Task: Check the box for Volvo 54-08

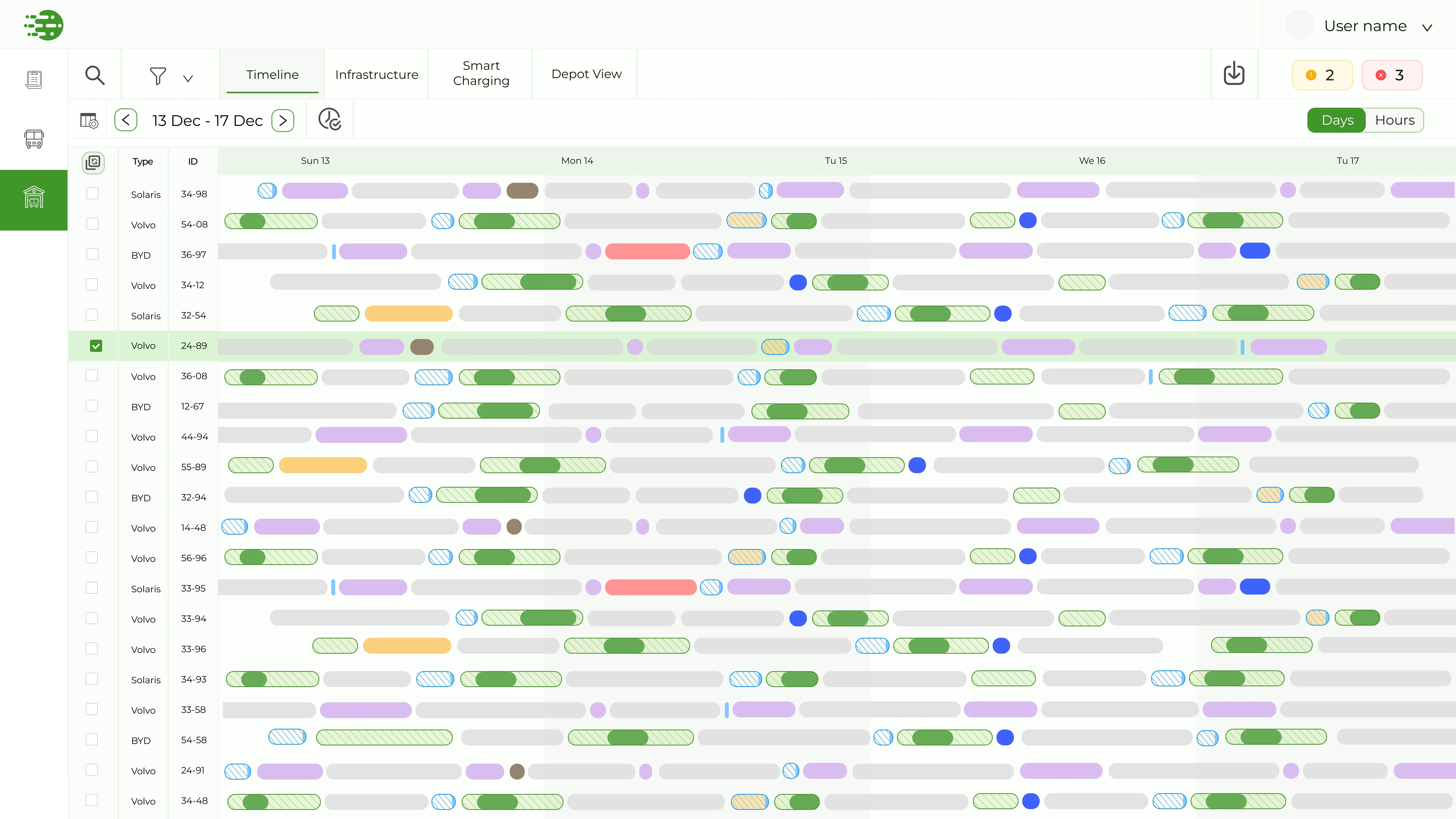Action: click(92, 224)
